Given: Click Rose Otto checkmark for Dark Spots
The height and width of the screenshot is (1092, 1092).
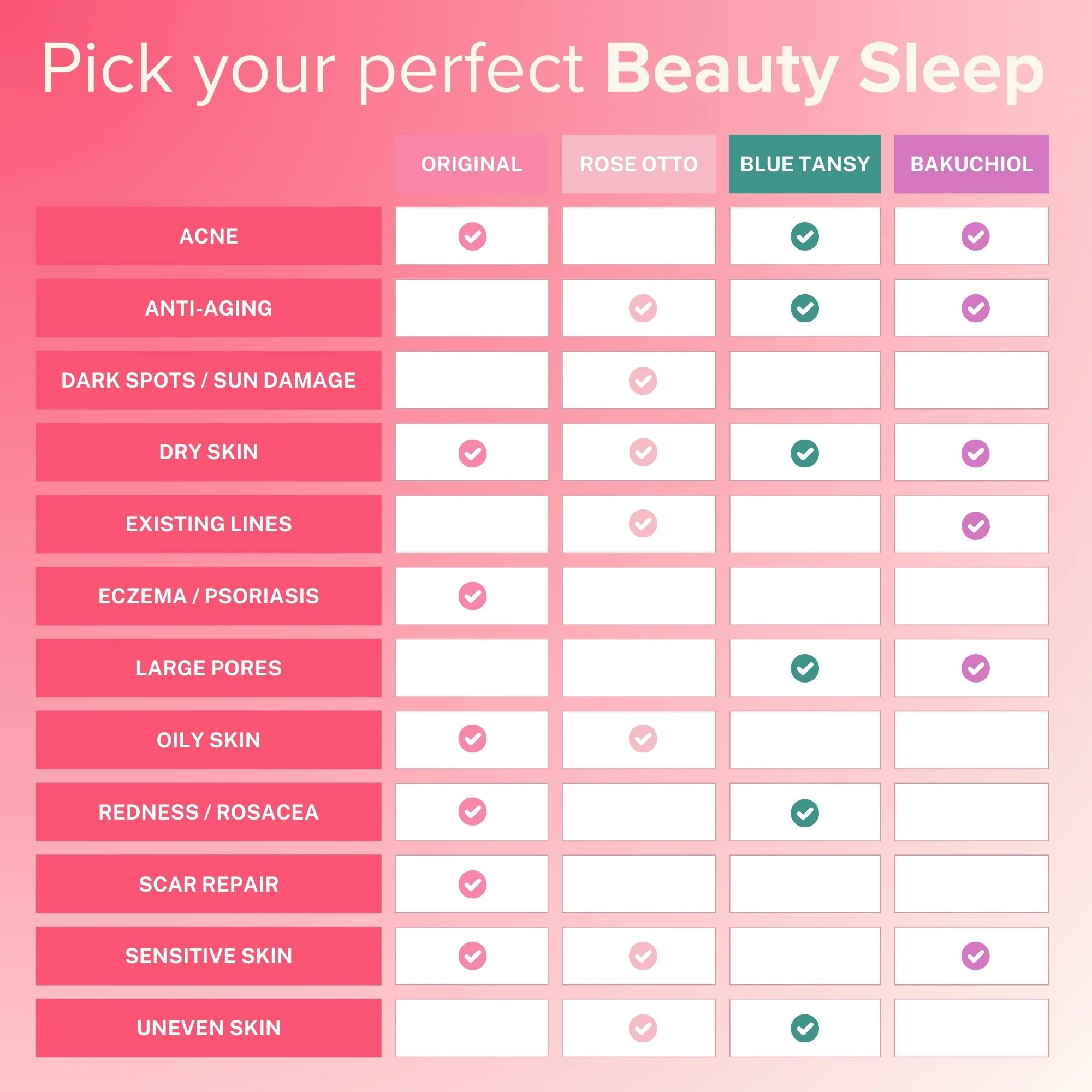Looking at the screenshot, I should [643, 381].
